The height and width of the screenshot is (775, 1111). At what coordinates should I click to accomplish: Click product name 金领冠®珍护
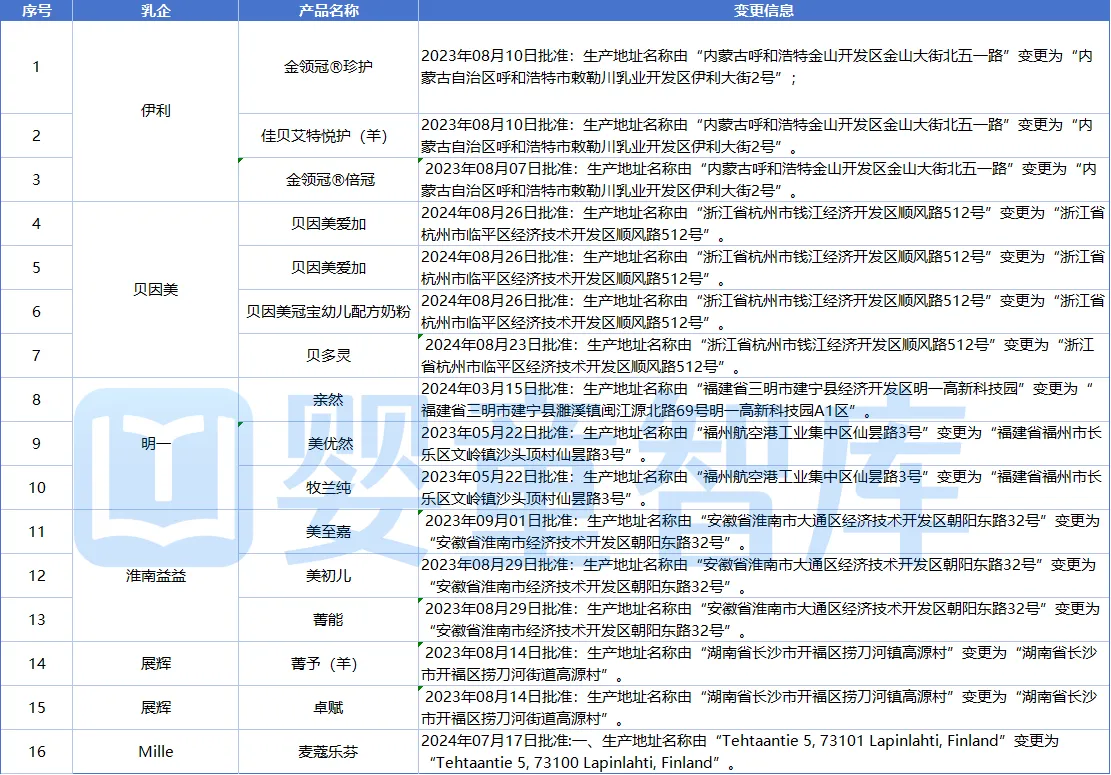[x=328, y=67]
